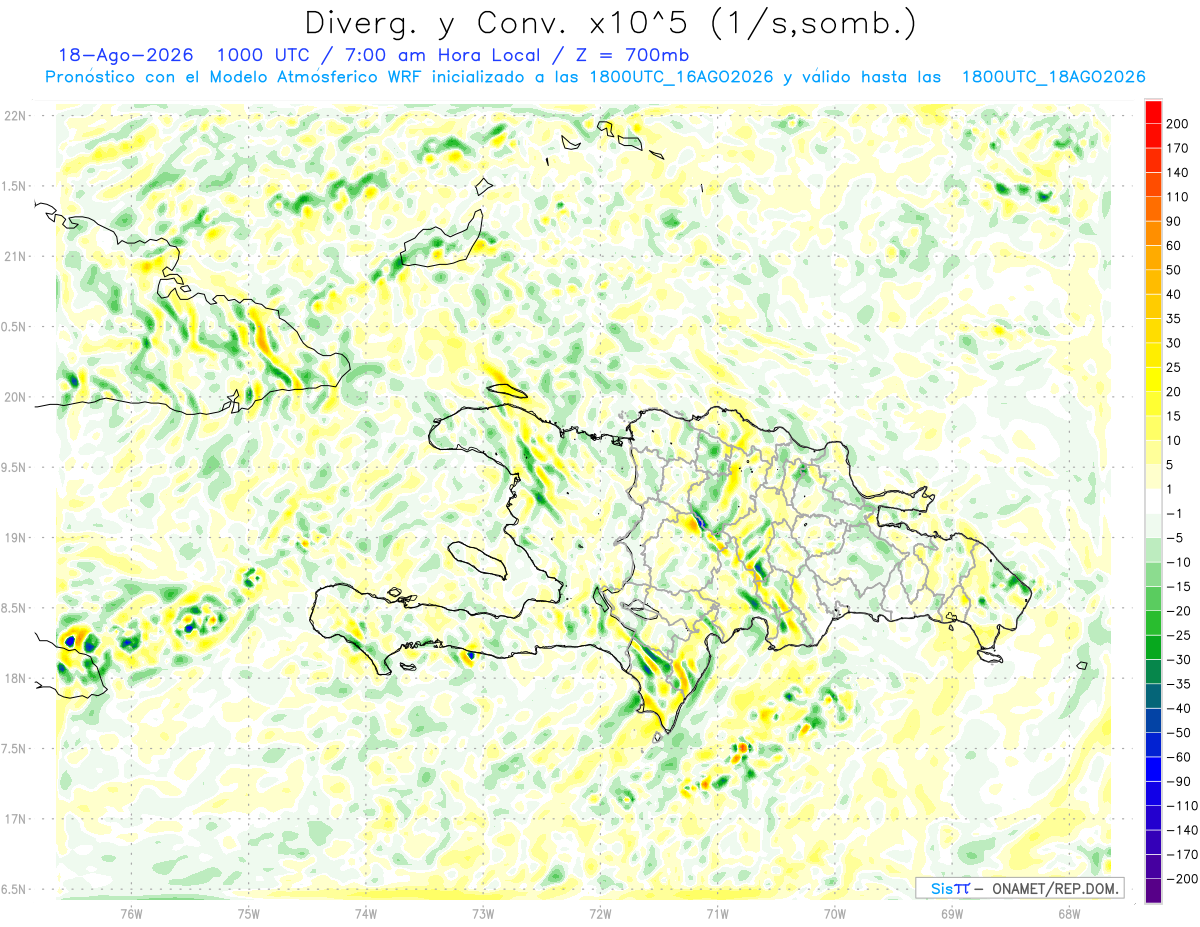Click the positive '110' color bar label
1200x927 pixels.
coord(1178,197)
